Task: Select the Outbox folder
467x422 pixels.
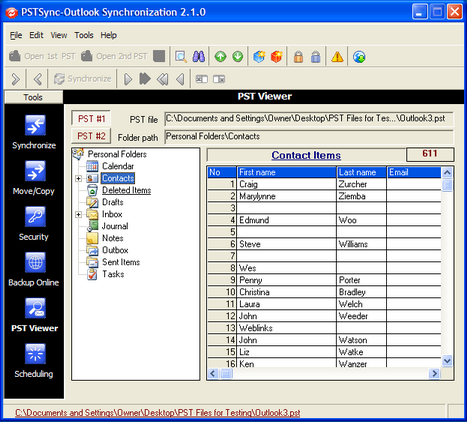Action: coord(115,250)
